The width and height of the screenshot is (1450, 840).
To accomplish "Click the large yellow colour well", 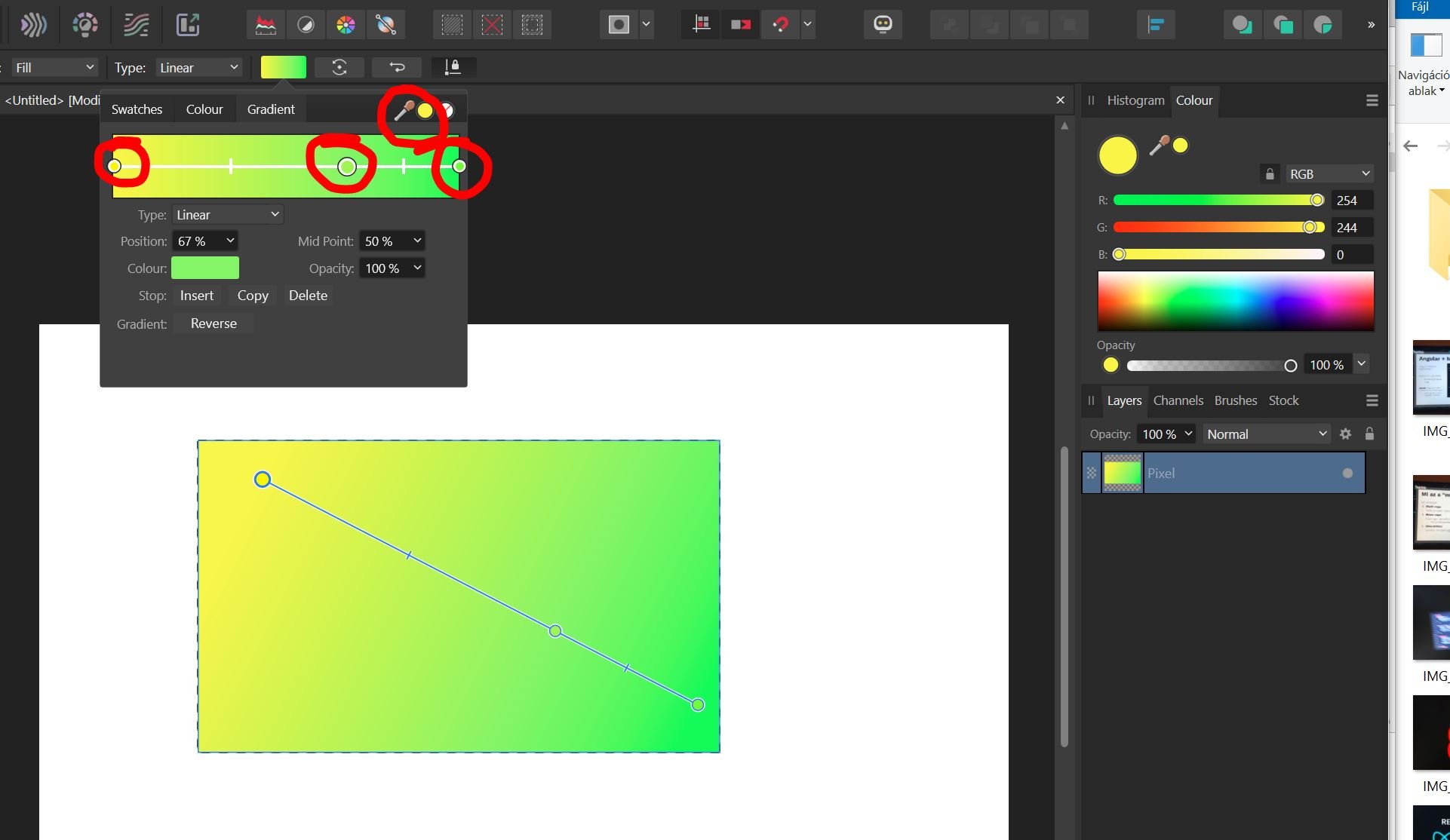I will pos(1117,156).
